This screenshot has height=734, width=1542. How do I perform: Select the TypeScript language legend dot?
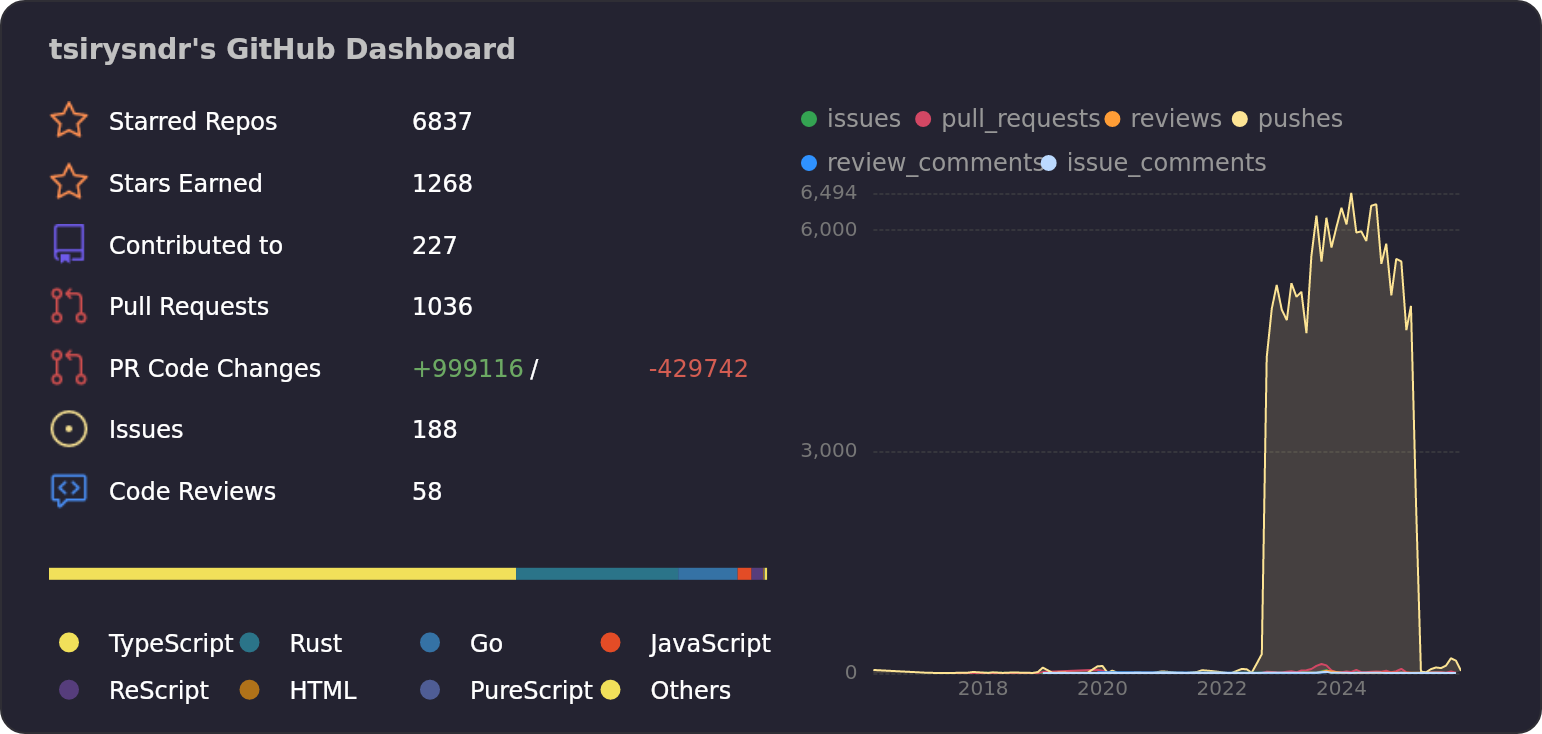tap(69, 643)
